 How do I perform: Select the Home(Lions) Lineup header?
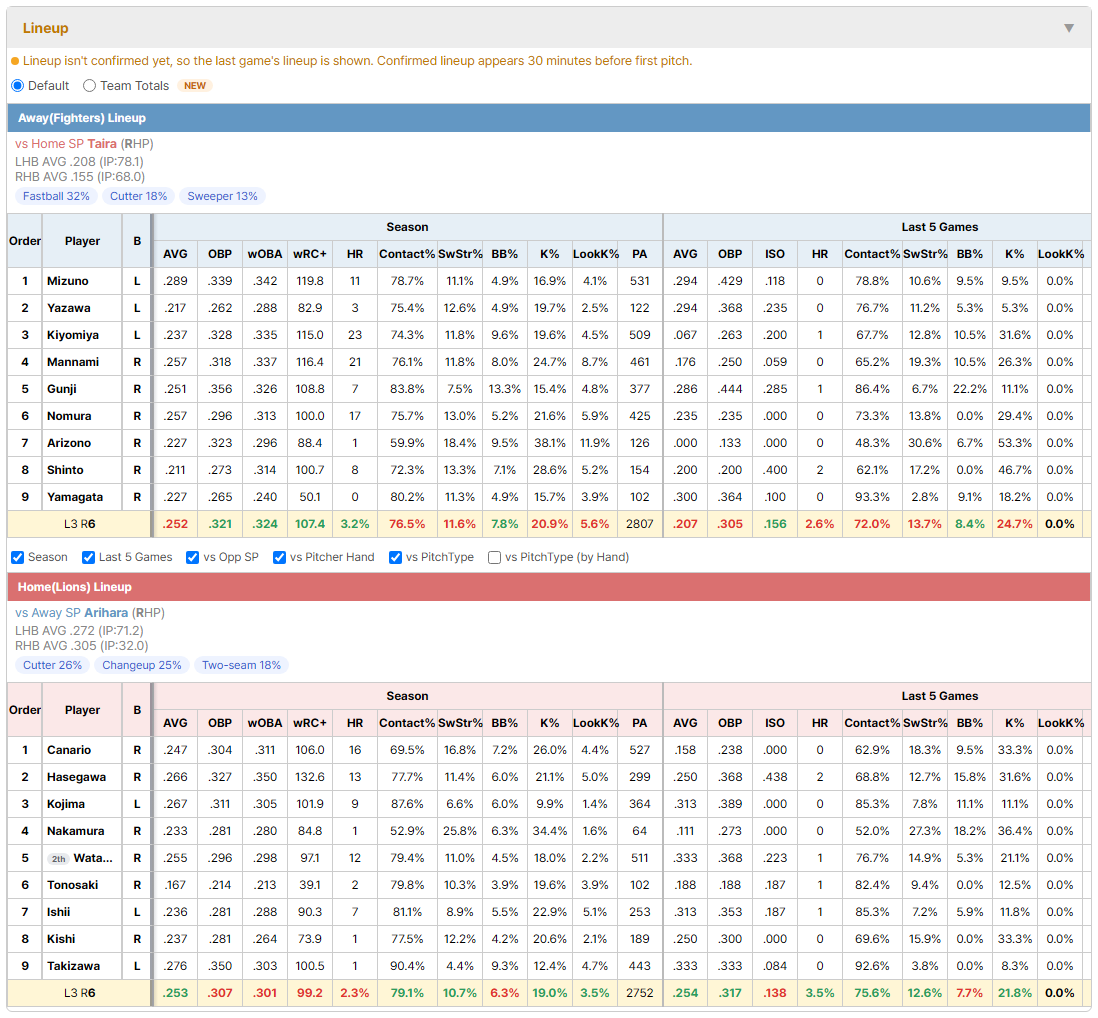[549, 587]
